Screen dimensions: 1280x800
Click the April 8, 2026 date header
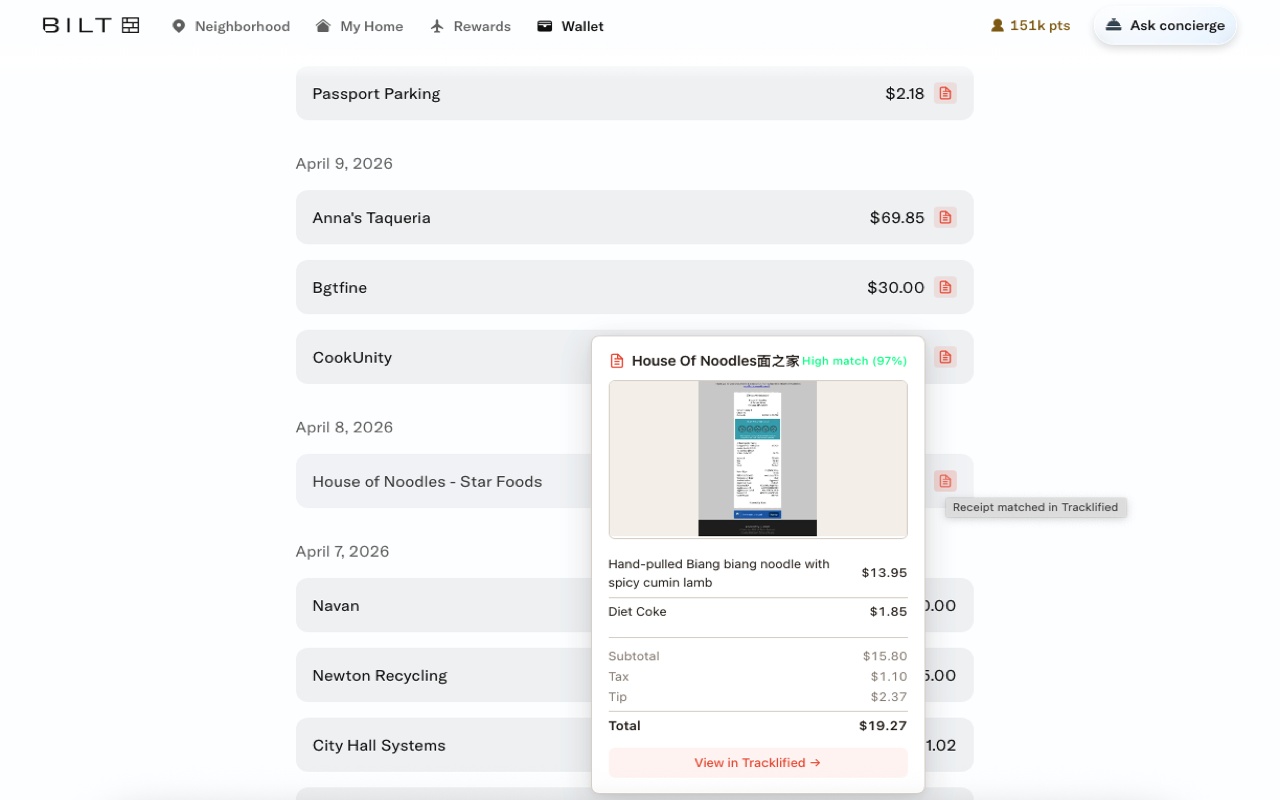tap(344, 427)
